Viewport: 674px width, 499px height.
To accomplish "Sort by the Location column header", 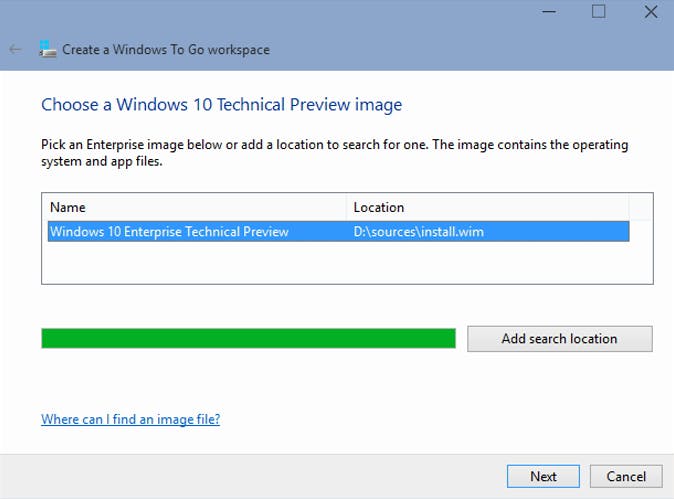I will [488, 207].
